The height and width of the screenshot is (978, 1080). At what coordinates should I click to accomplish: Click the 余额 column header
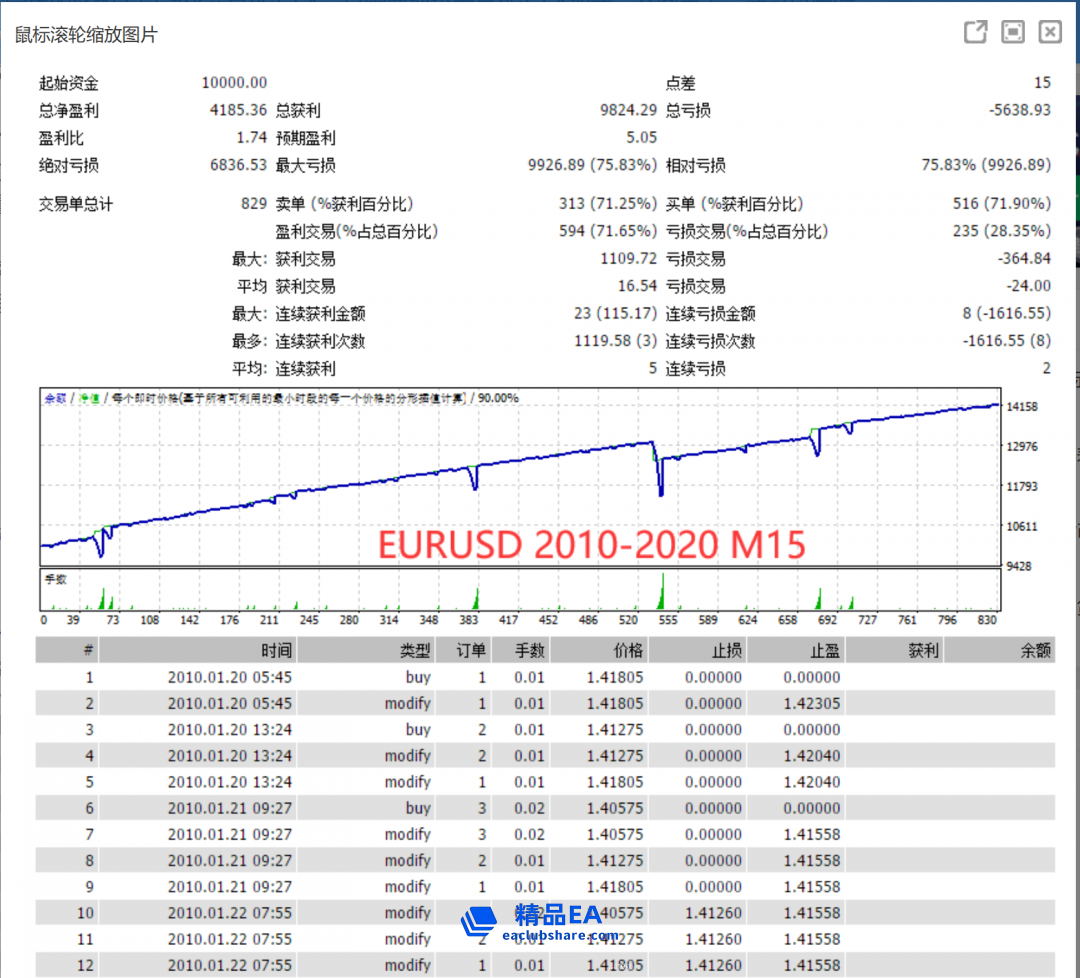tap(1035, 651)
